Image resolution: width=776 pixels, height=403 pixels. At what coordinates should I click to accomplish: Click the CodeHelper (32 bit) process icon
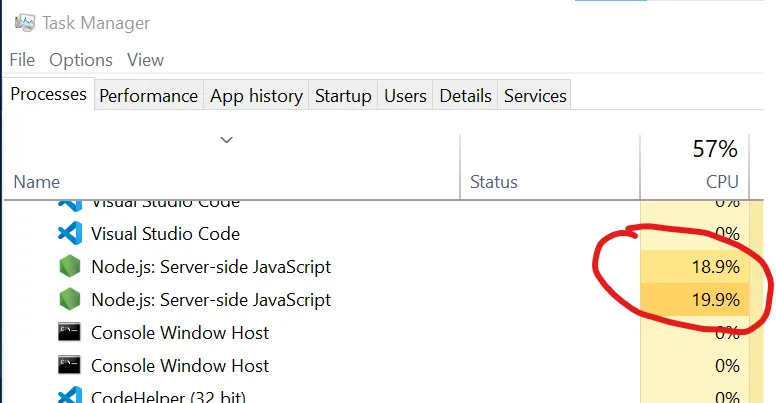tap(70, 395)
